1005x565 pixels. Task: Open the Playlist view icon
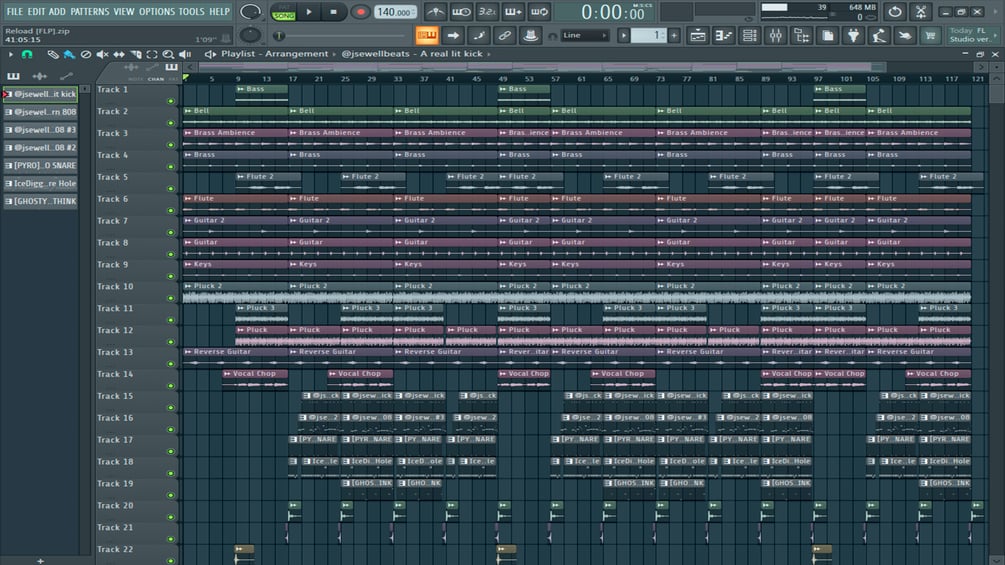[x=697, y=35]
